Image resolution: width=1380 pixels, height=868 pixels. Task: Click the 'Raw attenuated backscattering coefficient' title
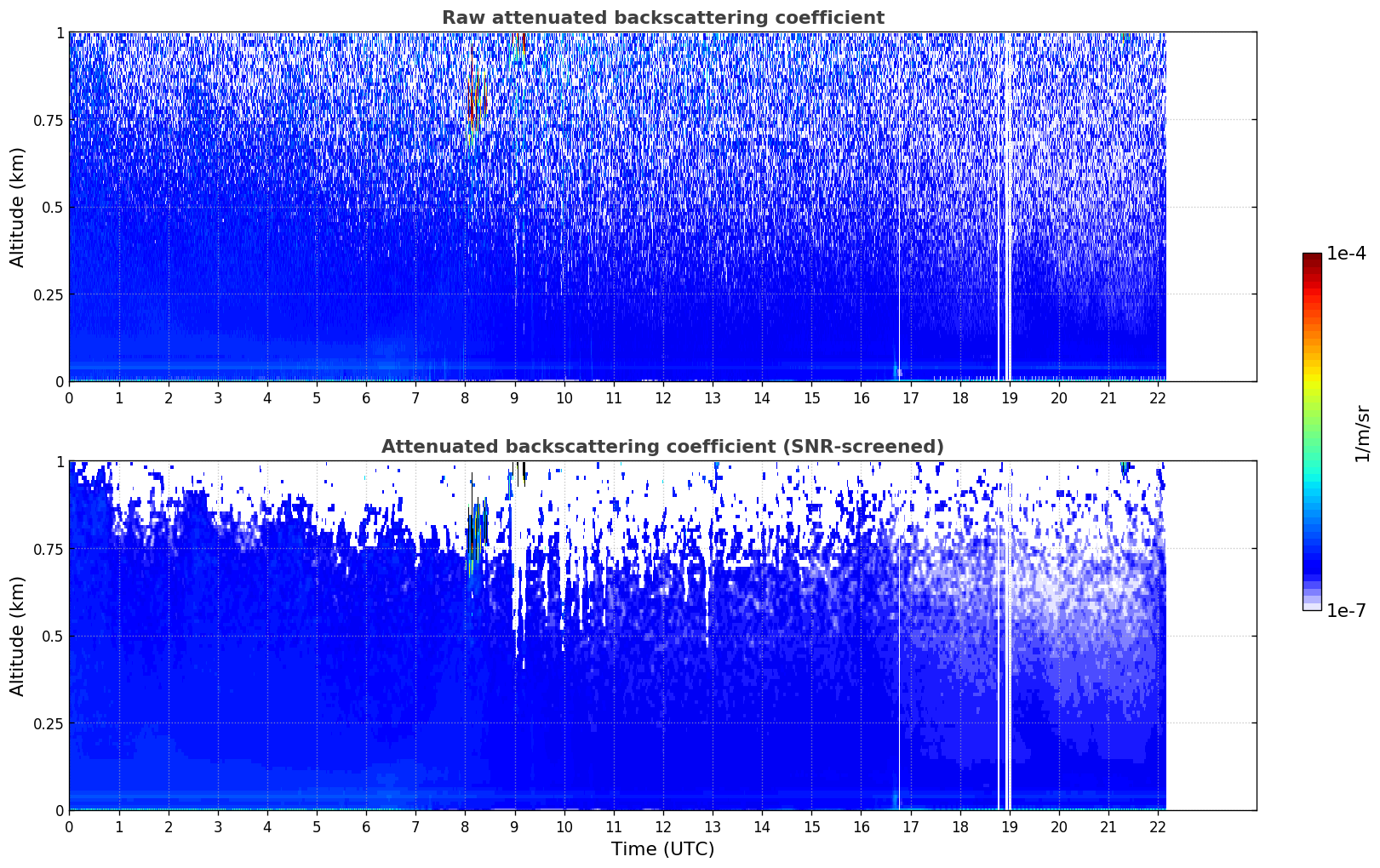click(x=662, y=18)
